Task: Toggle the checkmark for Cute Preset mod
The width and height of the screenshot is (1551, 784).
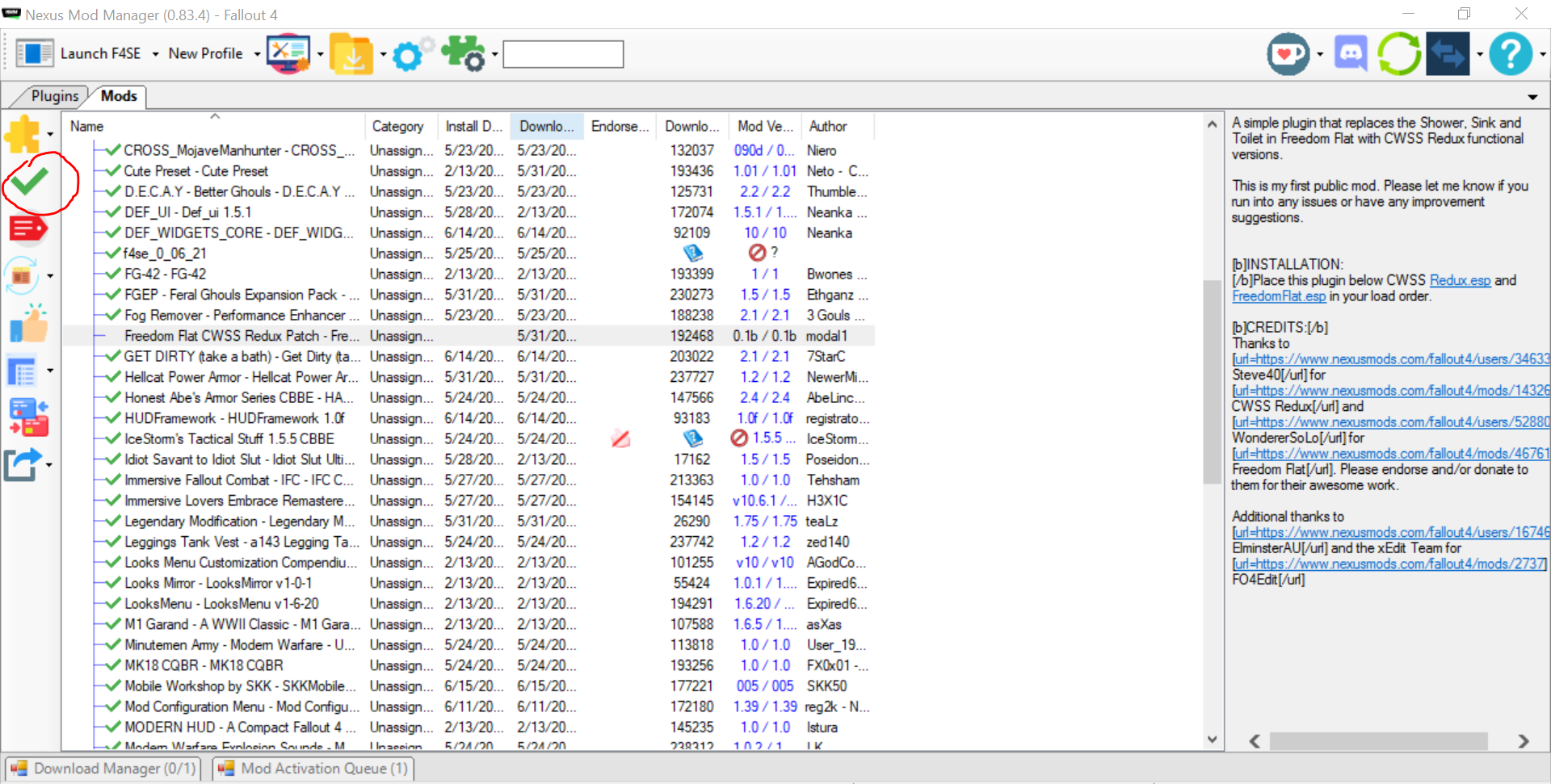Action: (113, 171)
